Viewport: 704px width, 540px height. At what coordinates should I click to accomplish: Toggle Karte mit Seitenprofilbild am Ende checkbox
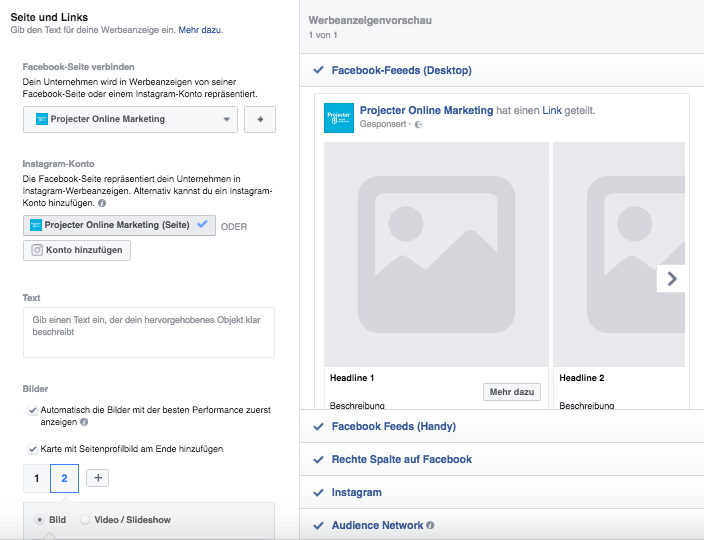[x=32, y=449]
